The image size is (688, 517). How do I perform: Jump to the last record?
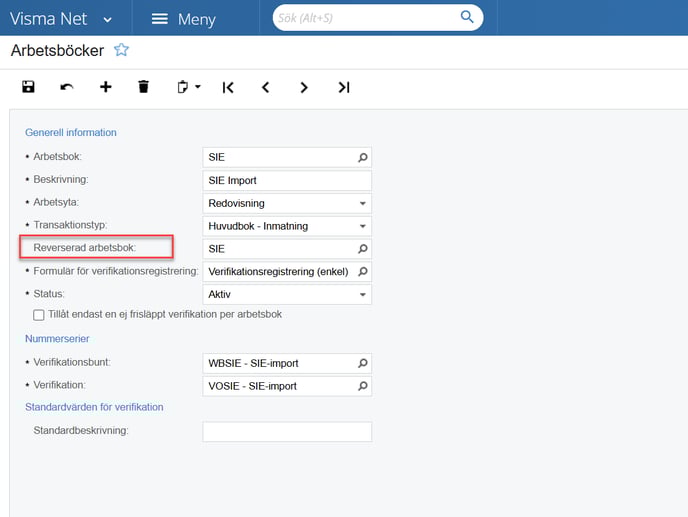[x=343, y=87]
